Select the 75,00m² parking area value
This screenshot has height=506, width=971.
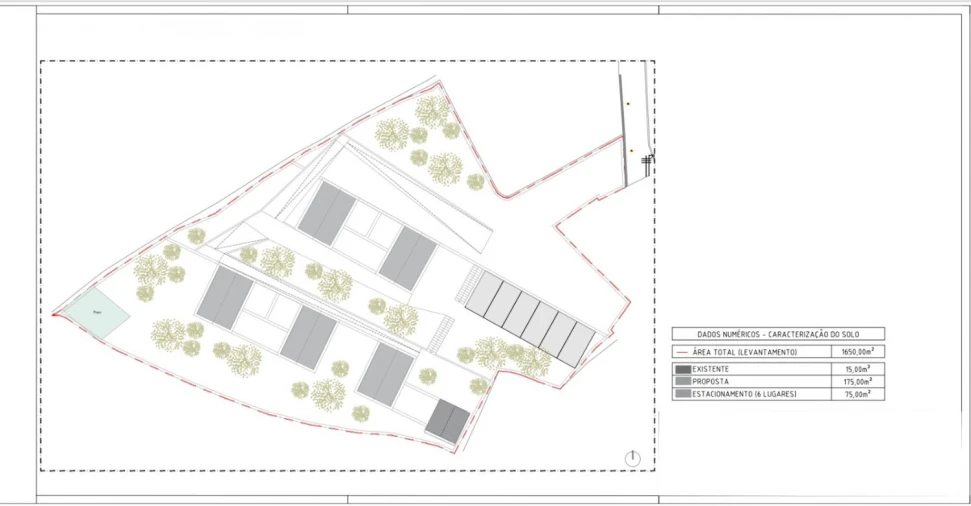pyautogui.click(x=857, y=394)
